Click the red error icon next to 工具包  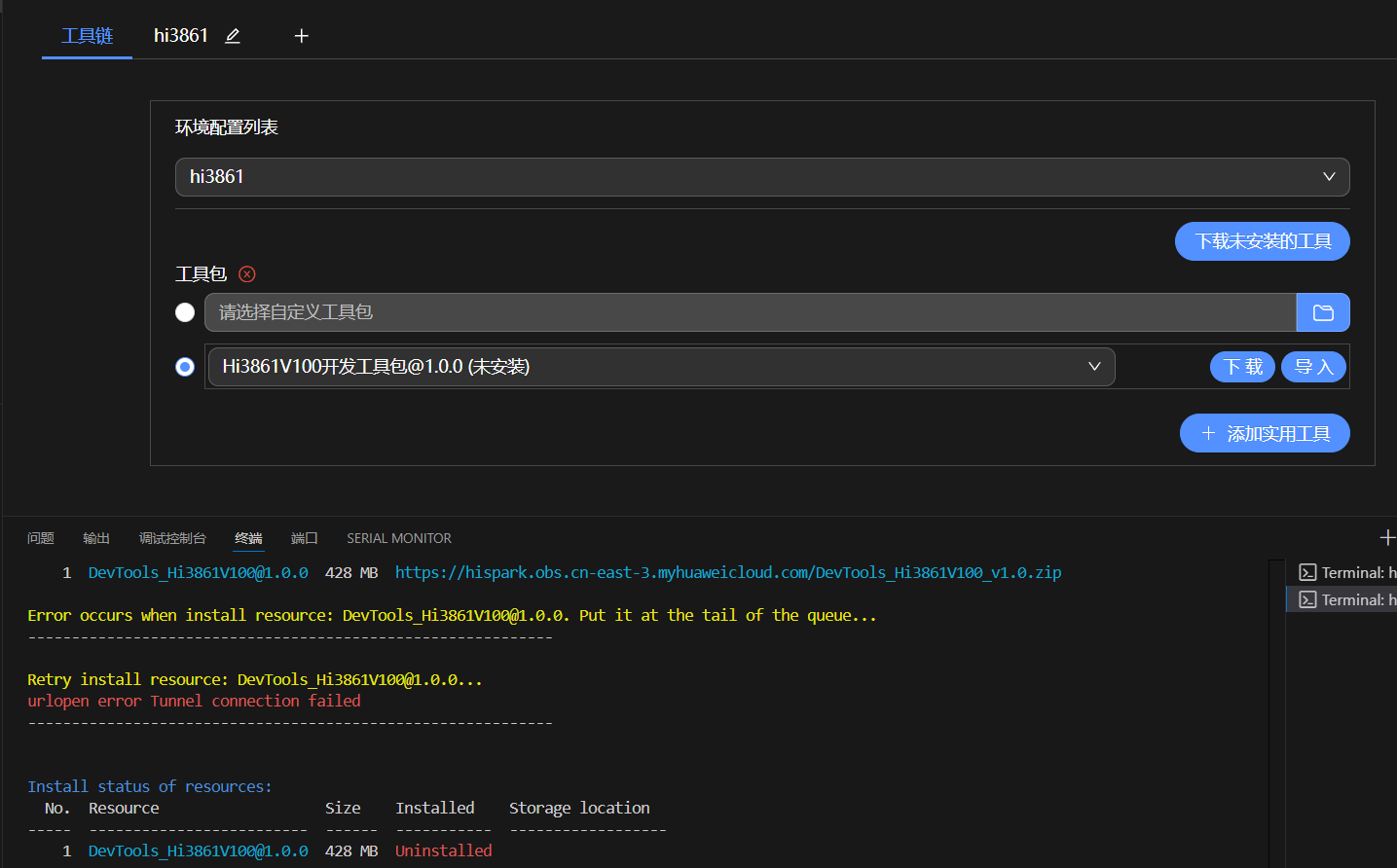tap(247, 274)
